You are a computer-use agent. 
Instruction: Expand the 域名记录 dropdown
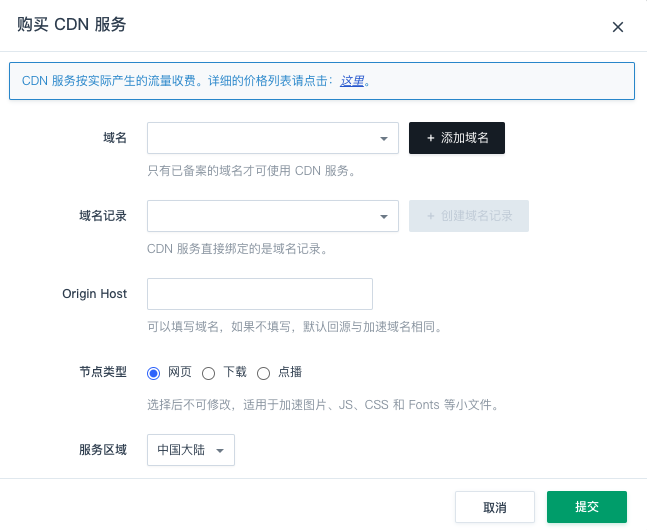273,216
